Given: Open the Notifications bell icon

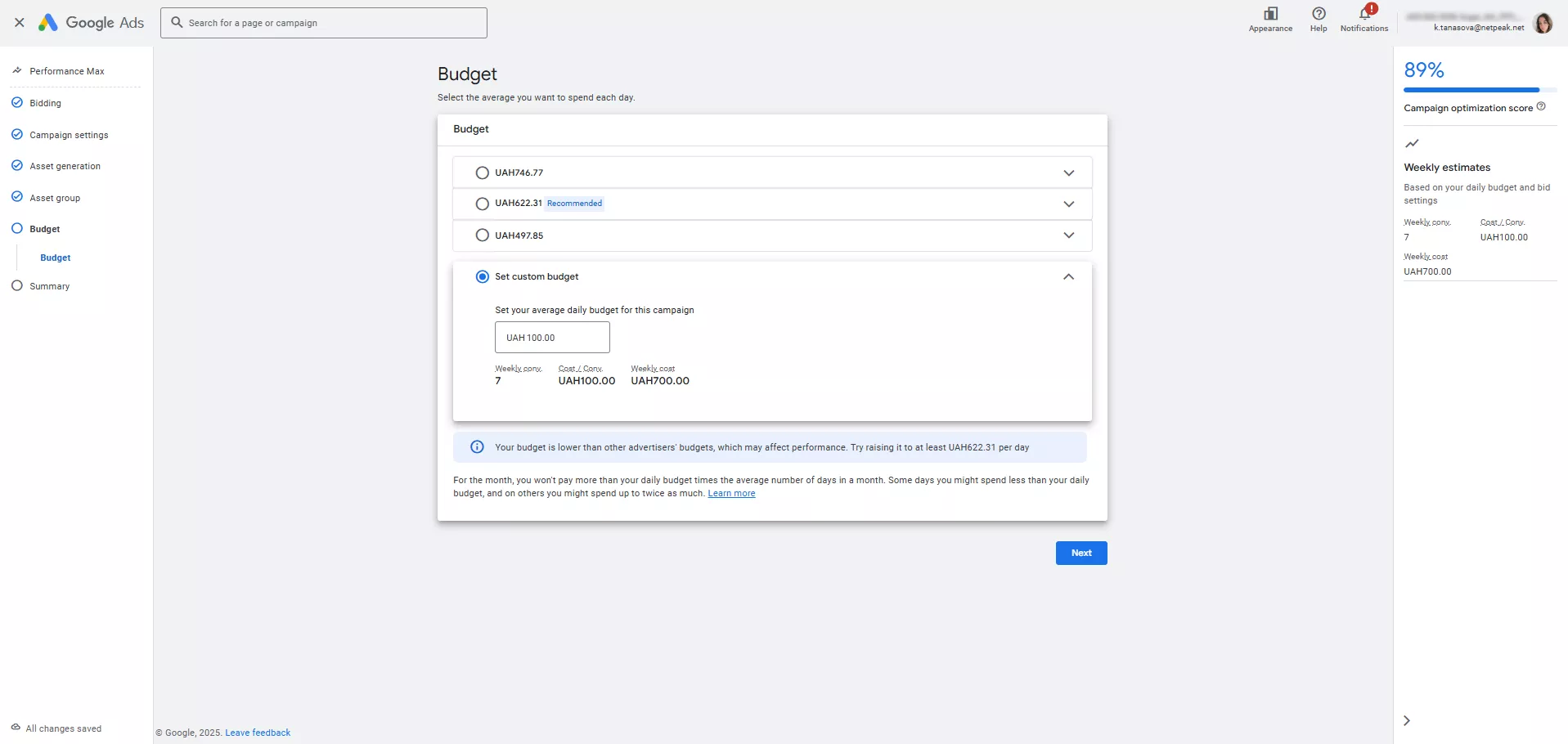Looking at the screenshot, I should click(x=1364, y=14).
